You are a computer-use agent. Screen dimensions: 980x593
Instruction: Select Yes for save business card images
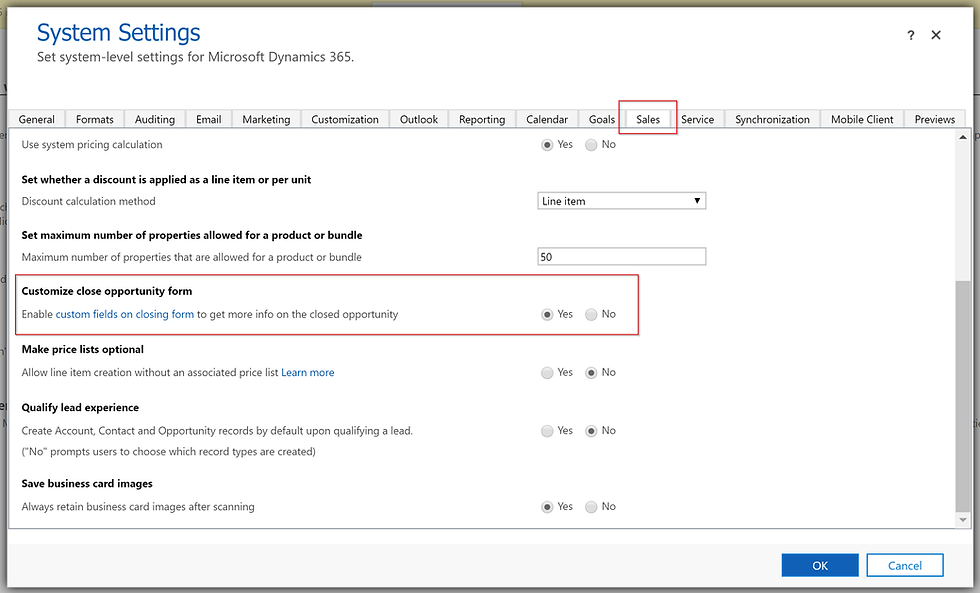point(547,507)
